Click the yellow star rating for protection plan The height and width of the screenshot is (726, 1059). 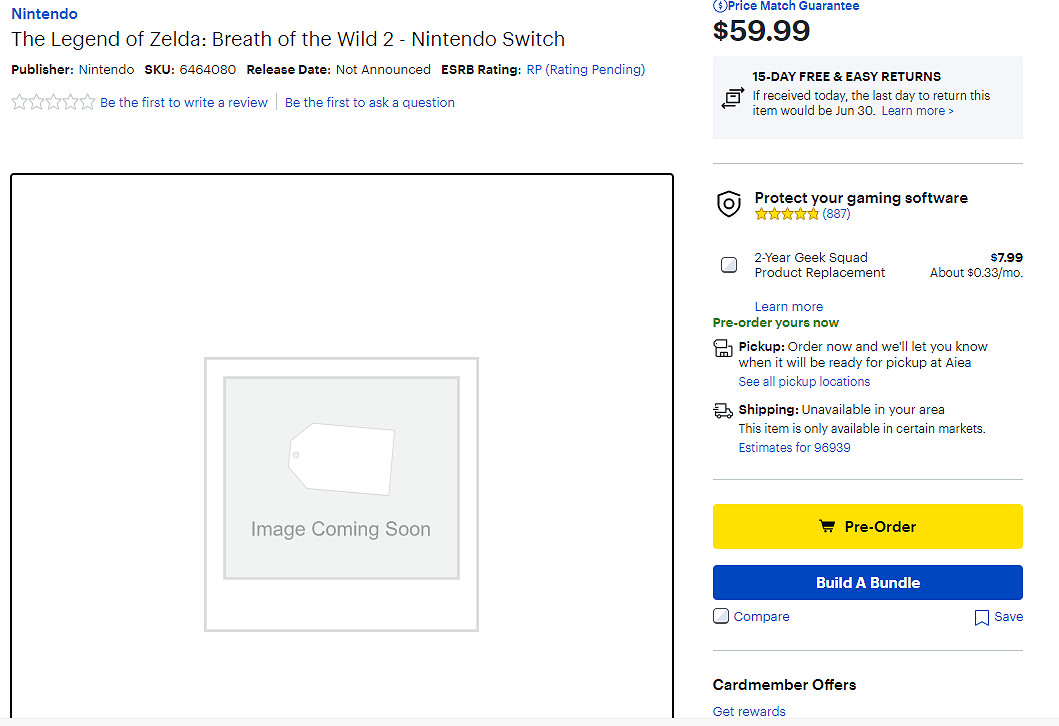click(787, 214)
